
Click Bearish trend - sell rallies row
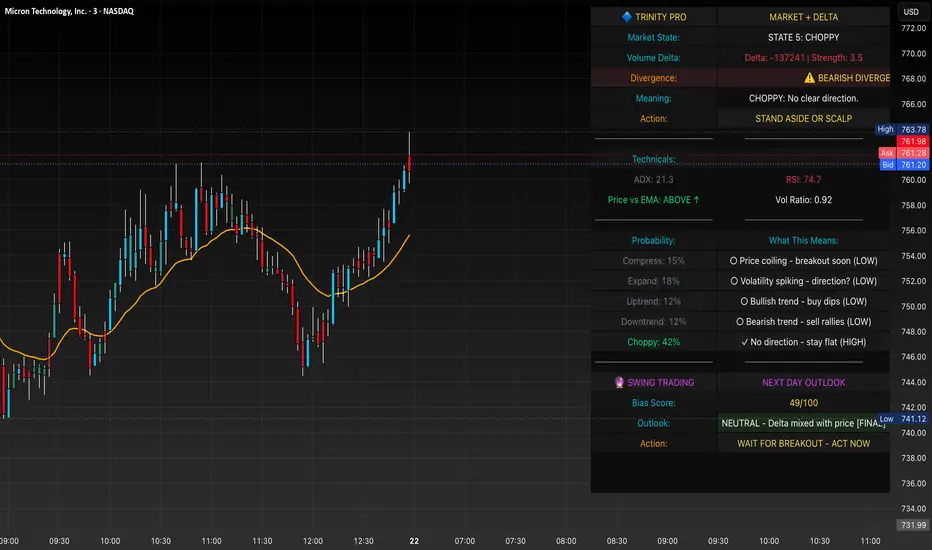[x=803, y=322]
